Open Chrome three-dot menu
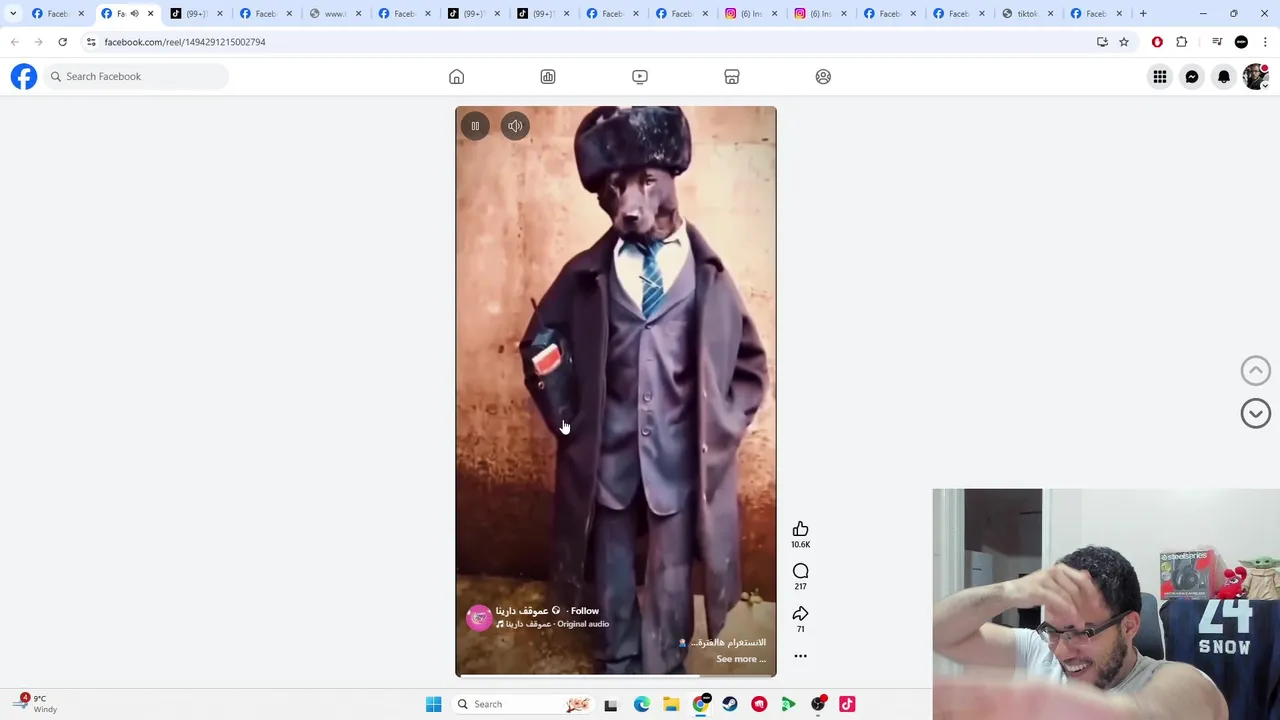 tap(1265, 42)
